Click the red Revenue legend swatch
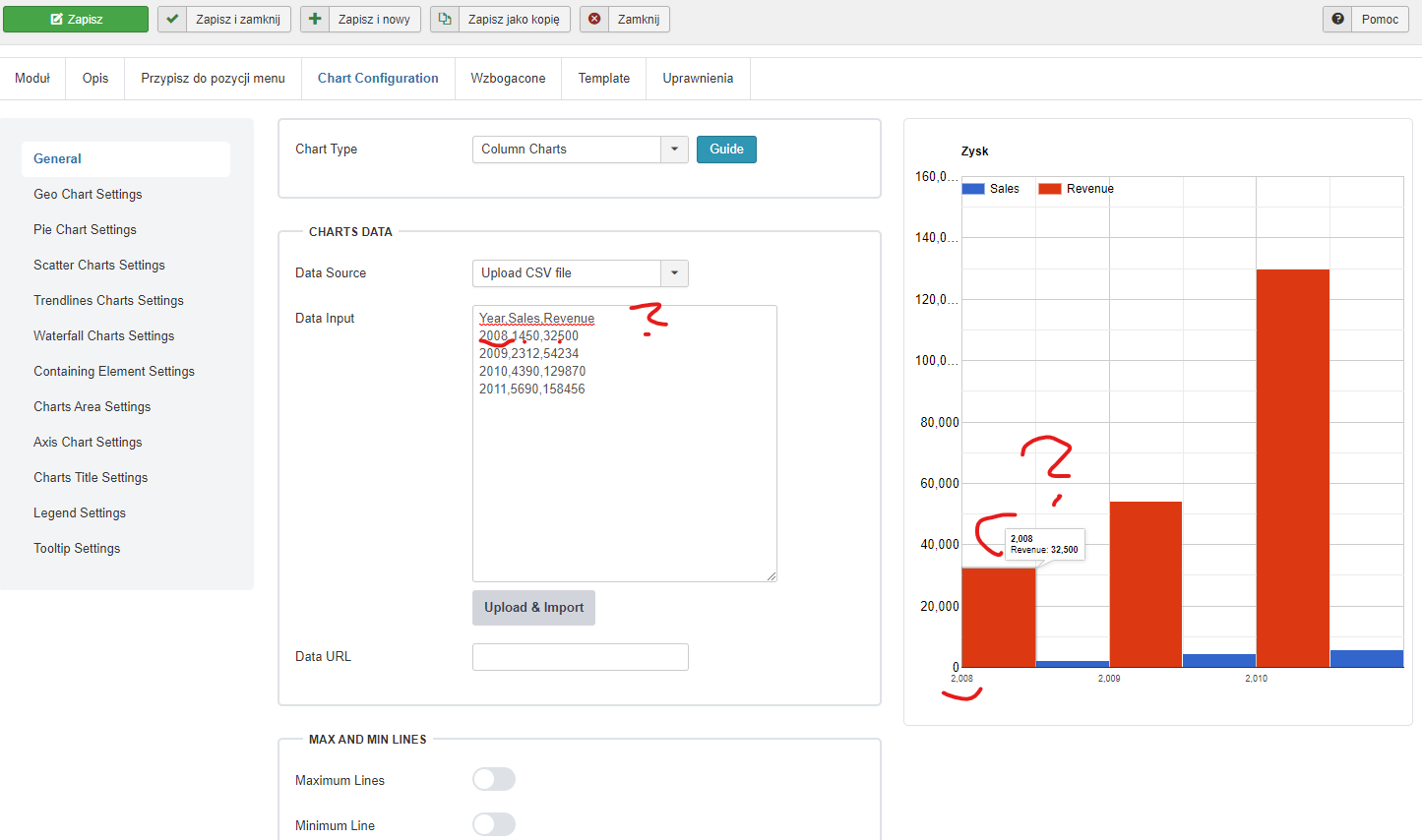 point(1050,189)
